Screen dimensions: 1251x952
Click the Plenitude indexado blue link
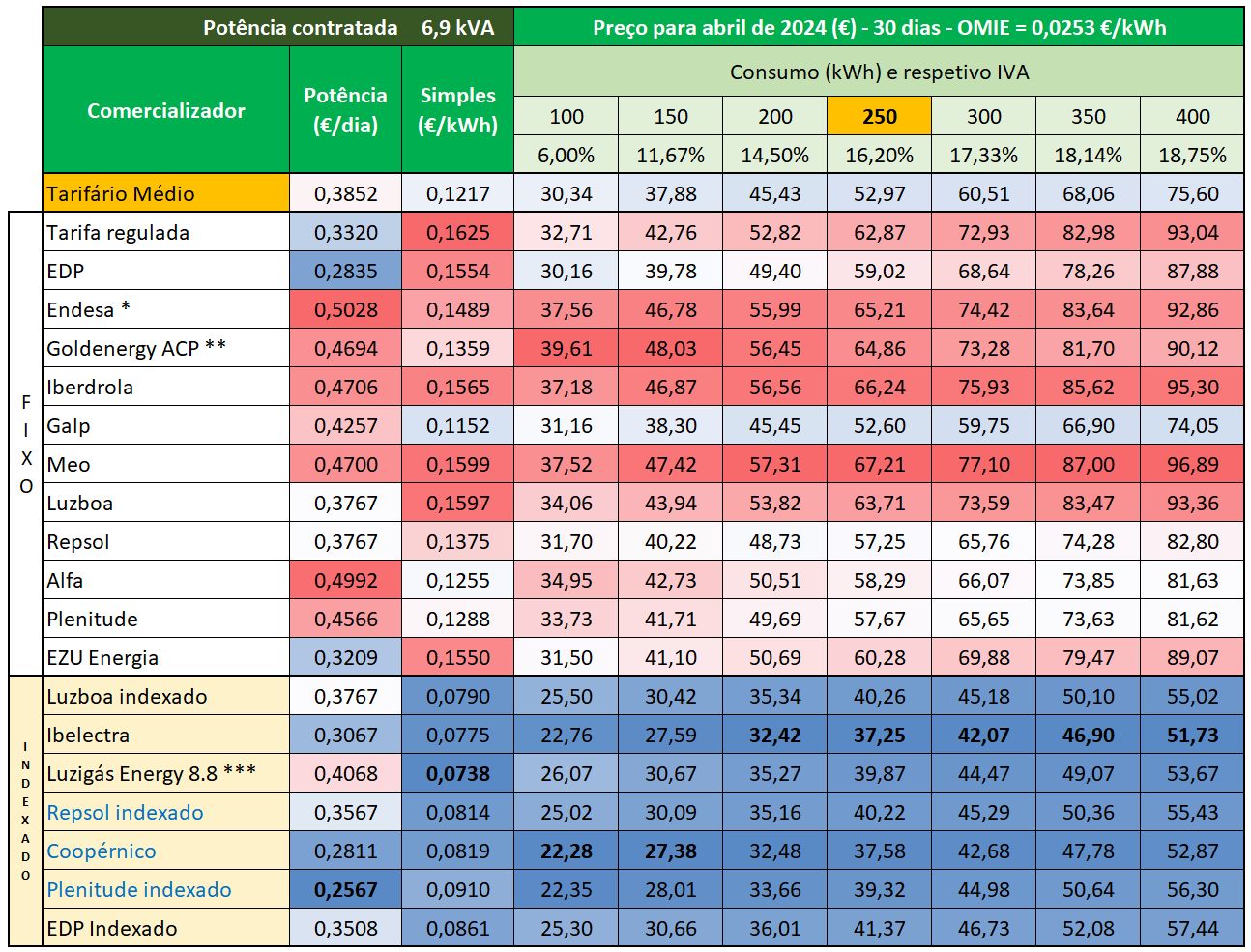(138, 890)
